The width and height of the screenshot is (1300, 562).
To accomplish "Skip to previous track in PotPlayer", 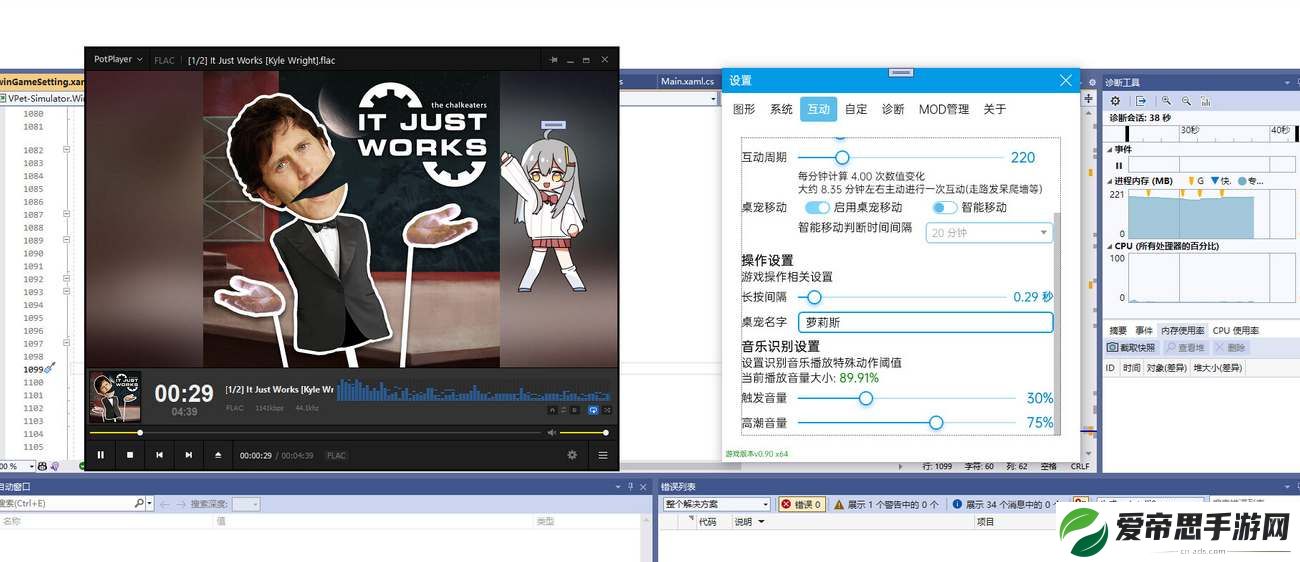I will pyautogui.click(x=159, y=455).
